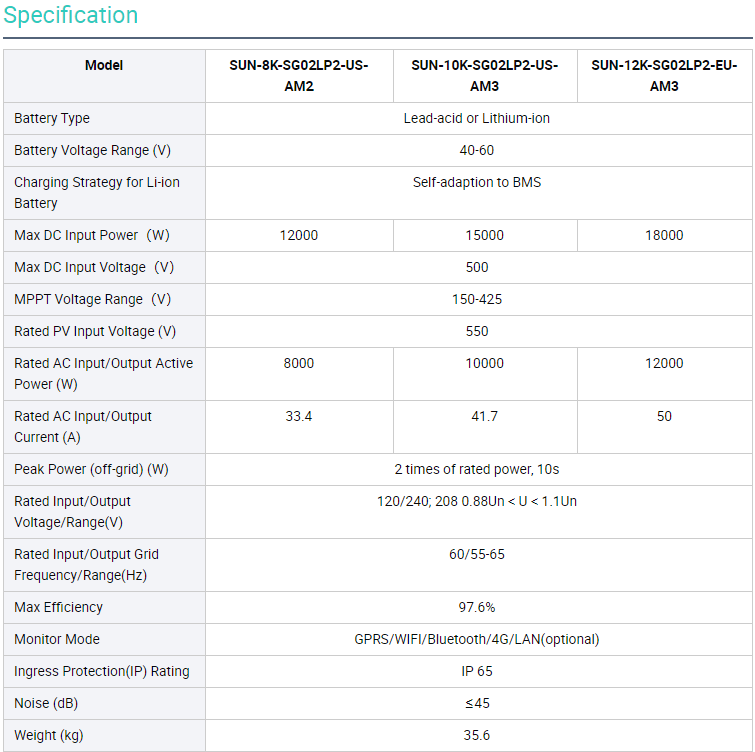755x752 pixels.
Task: Click the 120/240; 208 voltage range value
Action: 477,501
